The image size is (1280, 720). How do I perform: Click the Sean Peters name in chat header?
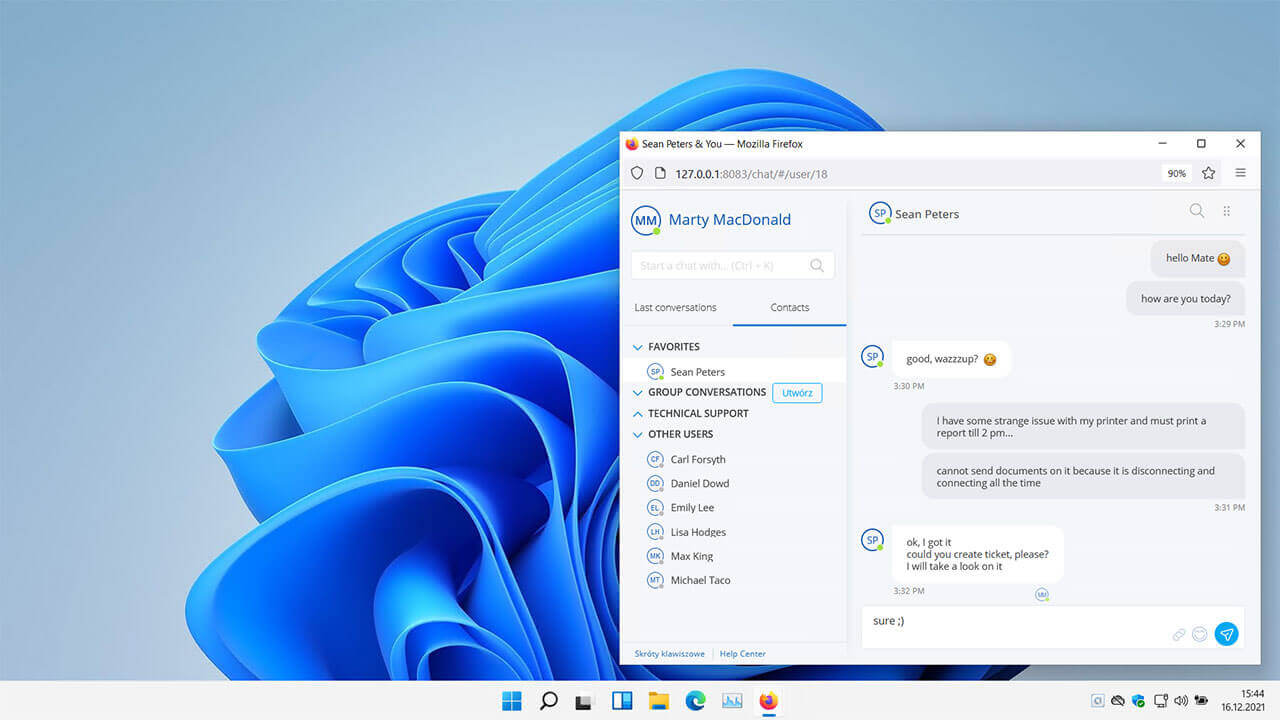927,214
